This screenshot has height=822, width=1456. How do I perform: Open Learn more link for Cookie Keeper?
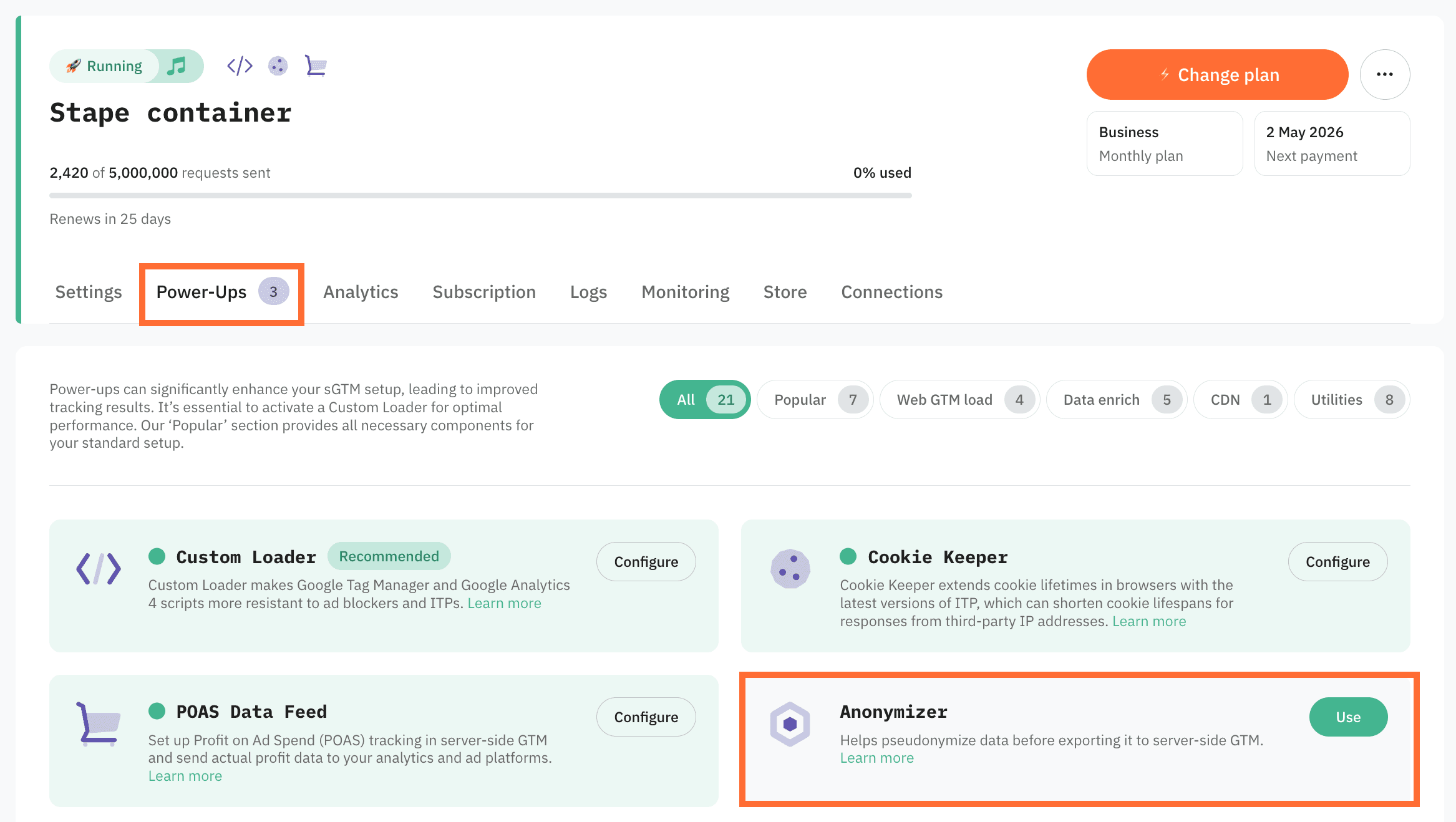point(1149,621)
